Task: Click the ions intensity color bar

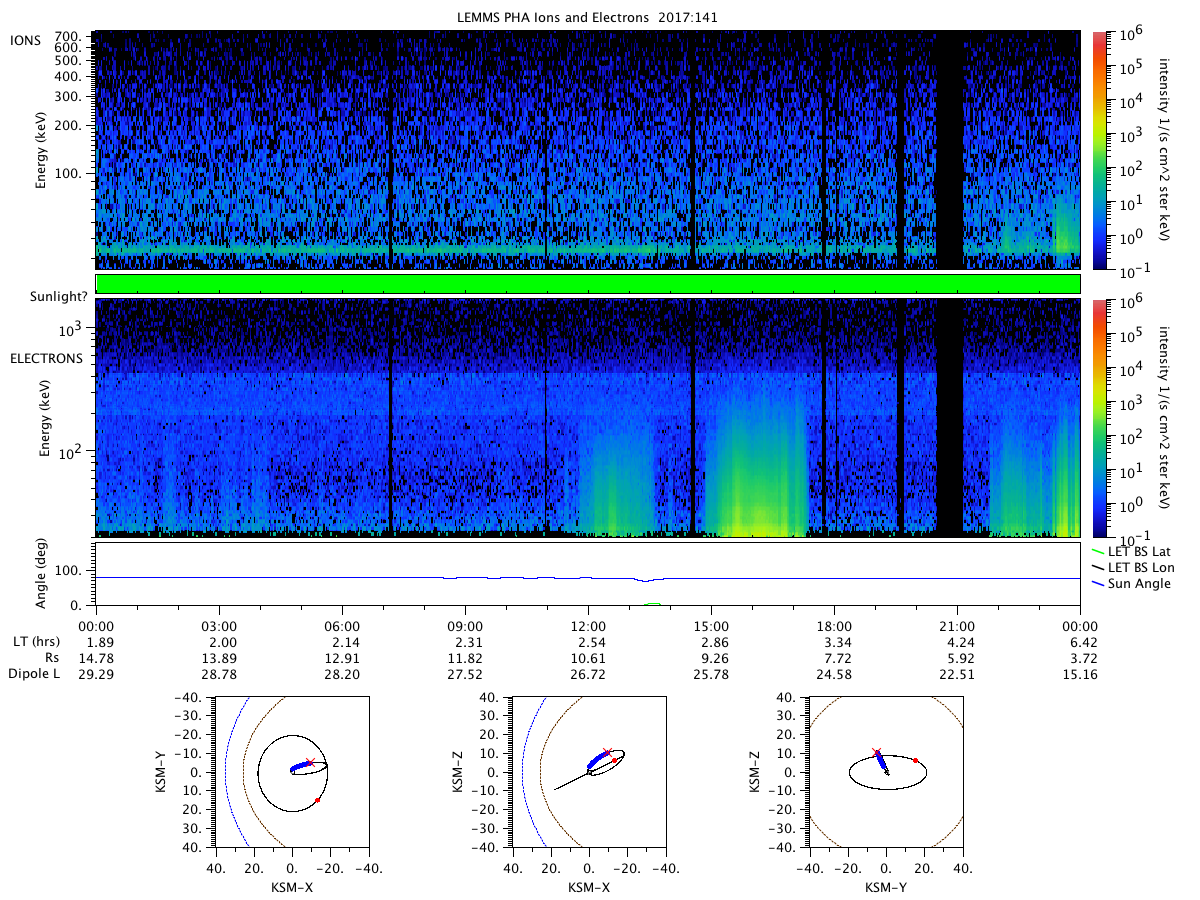Action: (1100, 150)
